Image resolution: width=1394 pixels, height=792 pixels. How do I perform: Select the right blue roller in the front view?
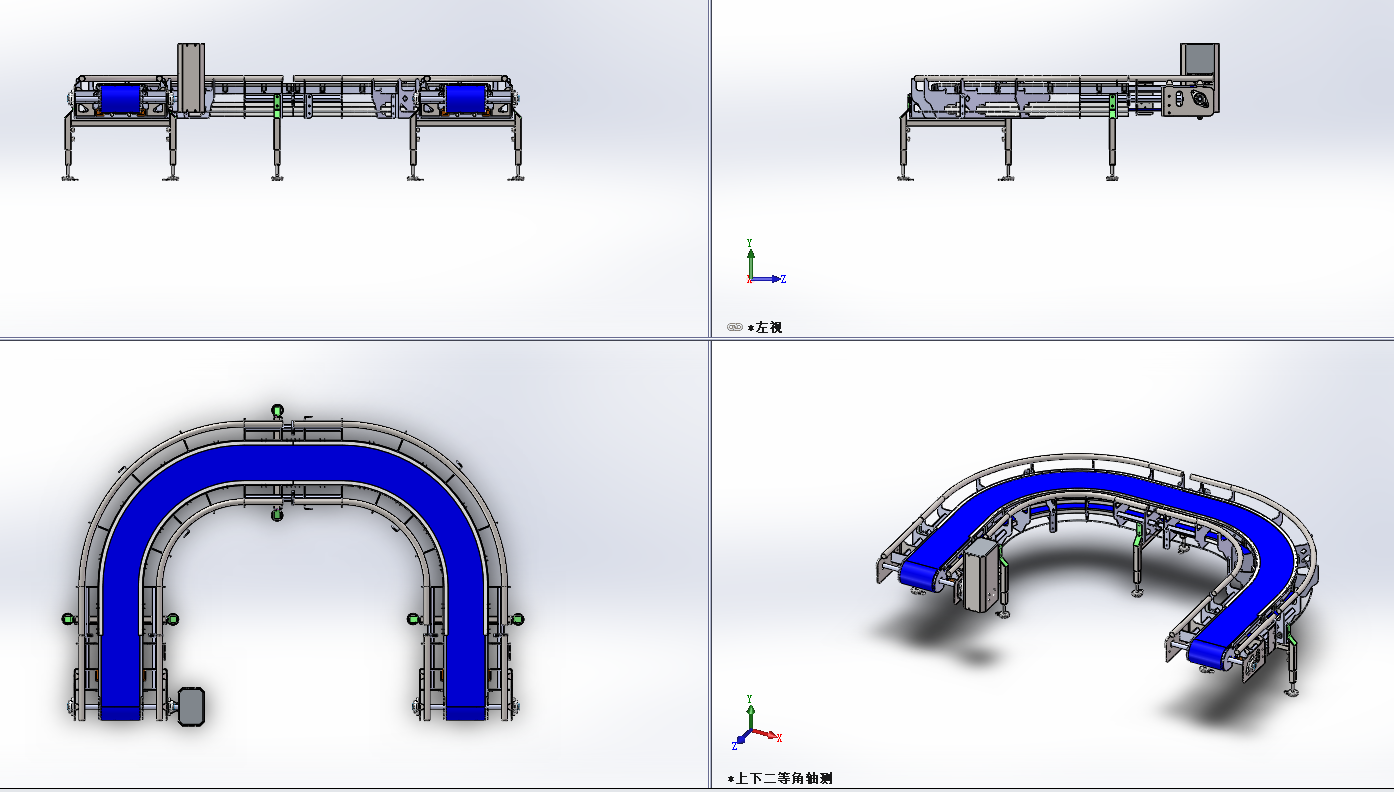click(x=464, y=98)
